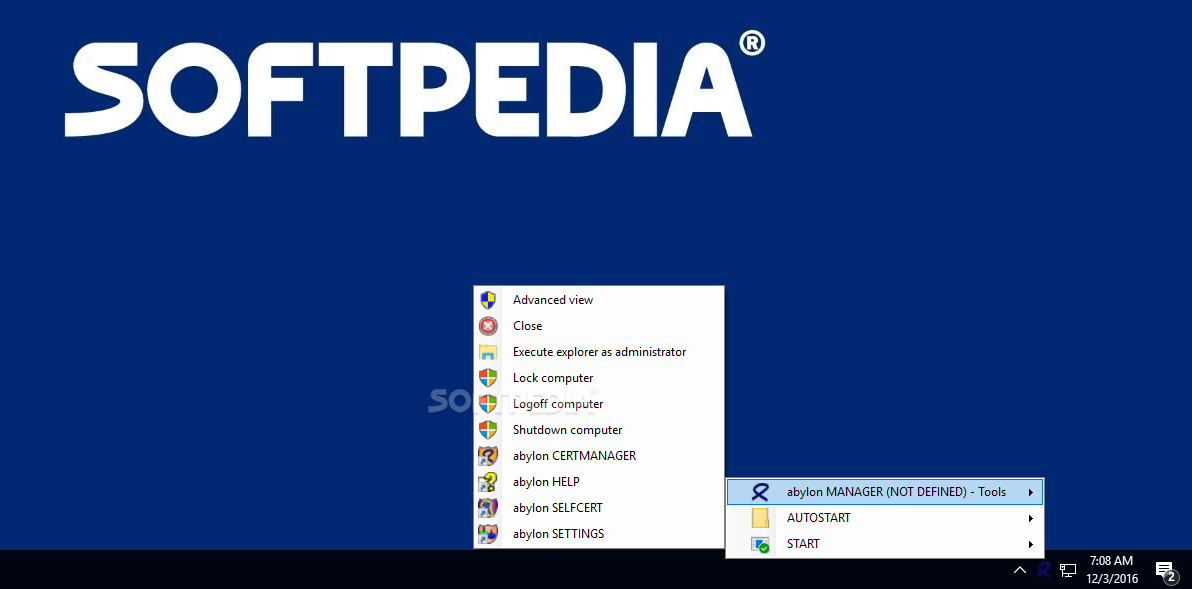Select Logoff computer entry
The width and height of the screenshot is (1192, 589).
(x=598, y=404)
